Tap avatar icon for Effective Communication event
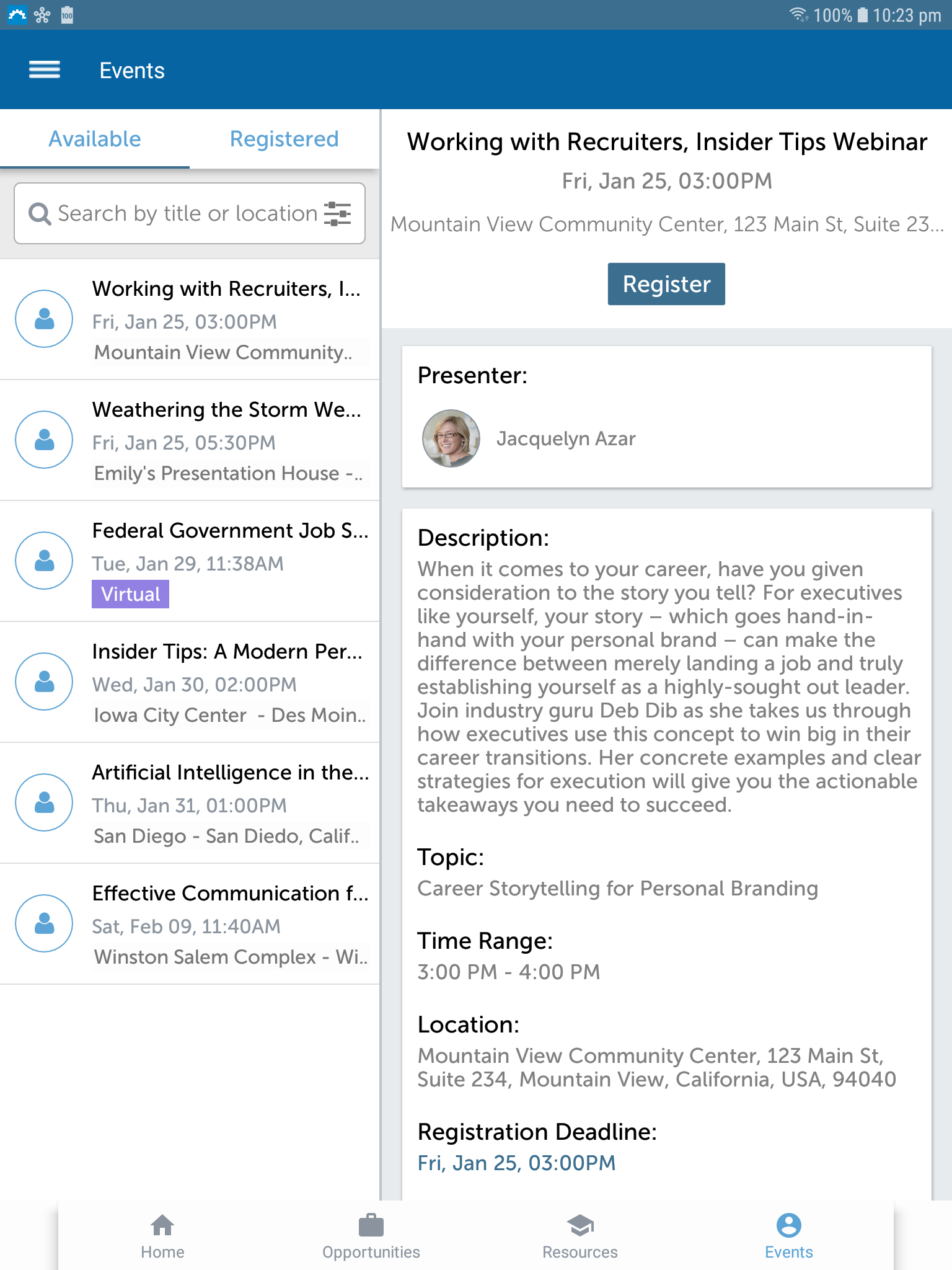 tap(44, 923)
